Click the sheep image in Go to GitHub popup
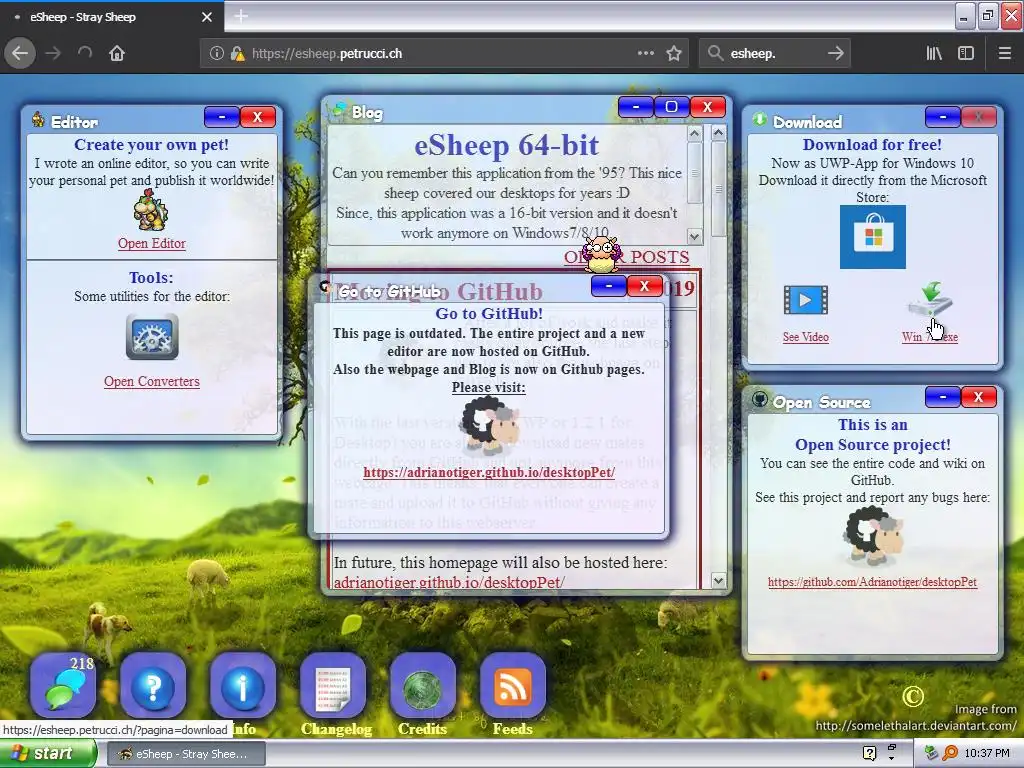Screen dimensions: 1024x768 [488, 427]
